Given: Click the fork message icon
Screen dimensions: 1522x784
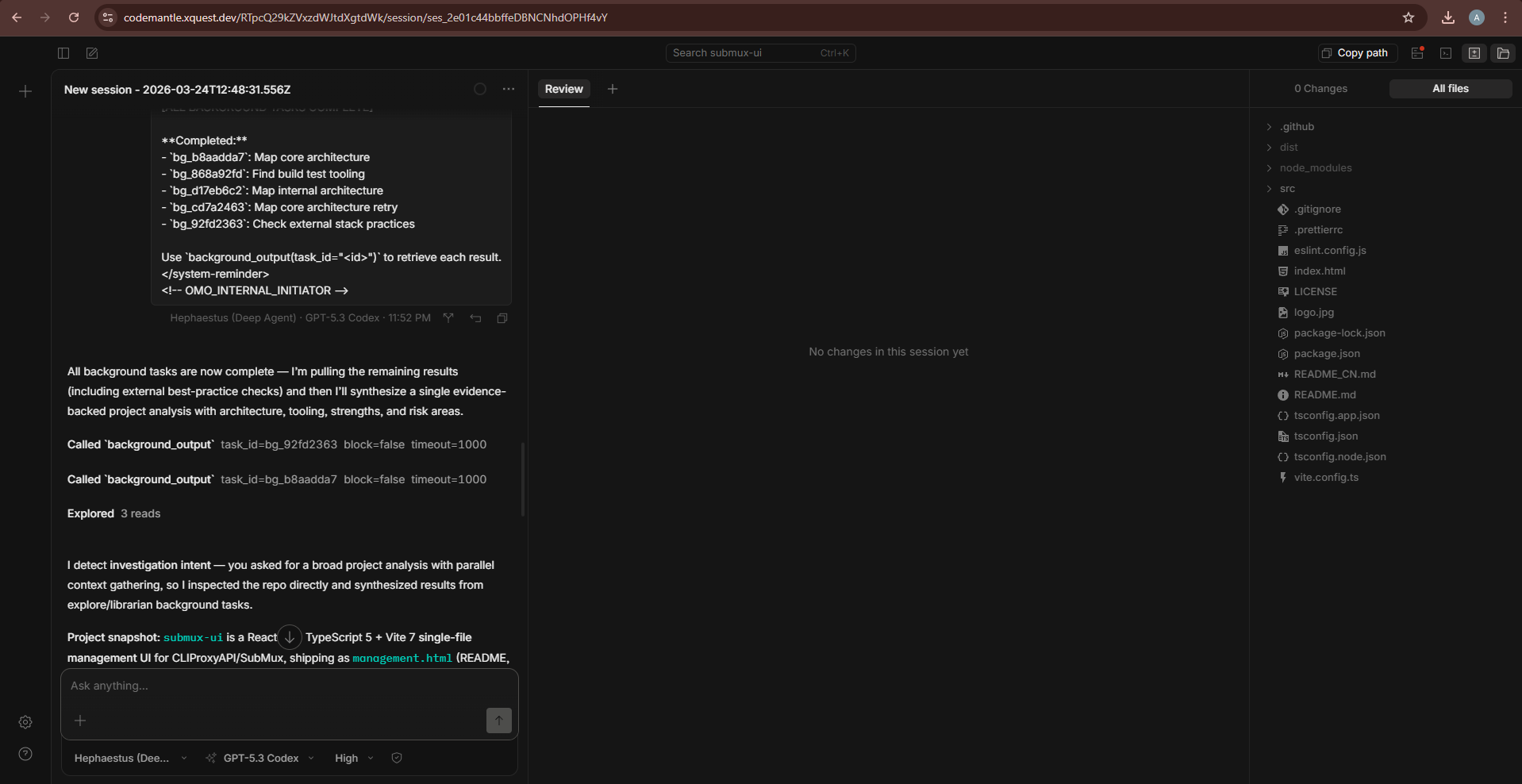Looking at the screenshot, I should point(448,318).
